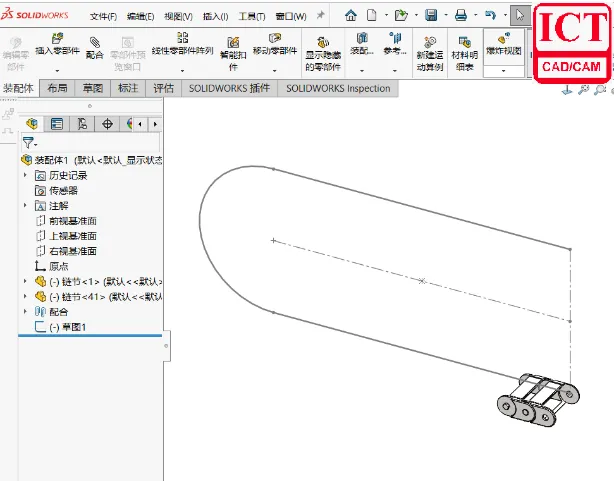Viewport: 614px width, 481px height.
Task: Open the 编辑(E) menu
Action: tap(140, 16)
